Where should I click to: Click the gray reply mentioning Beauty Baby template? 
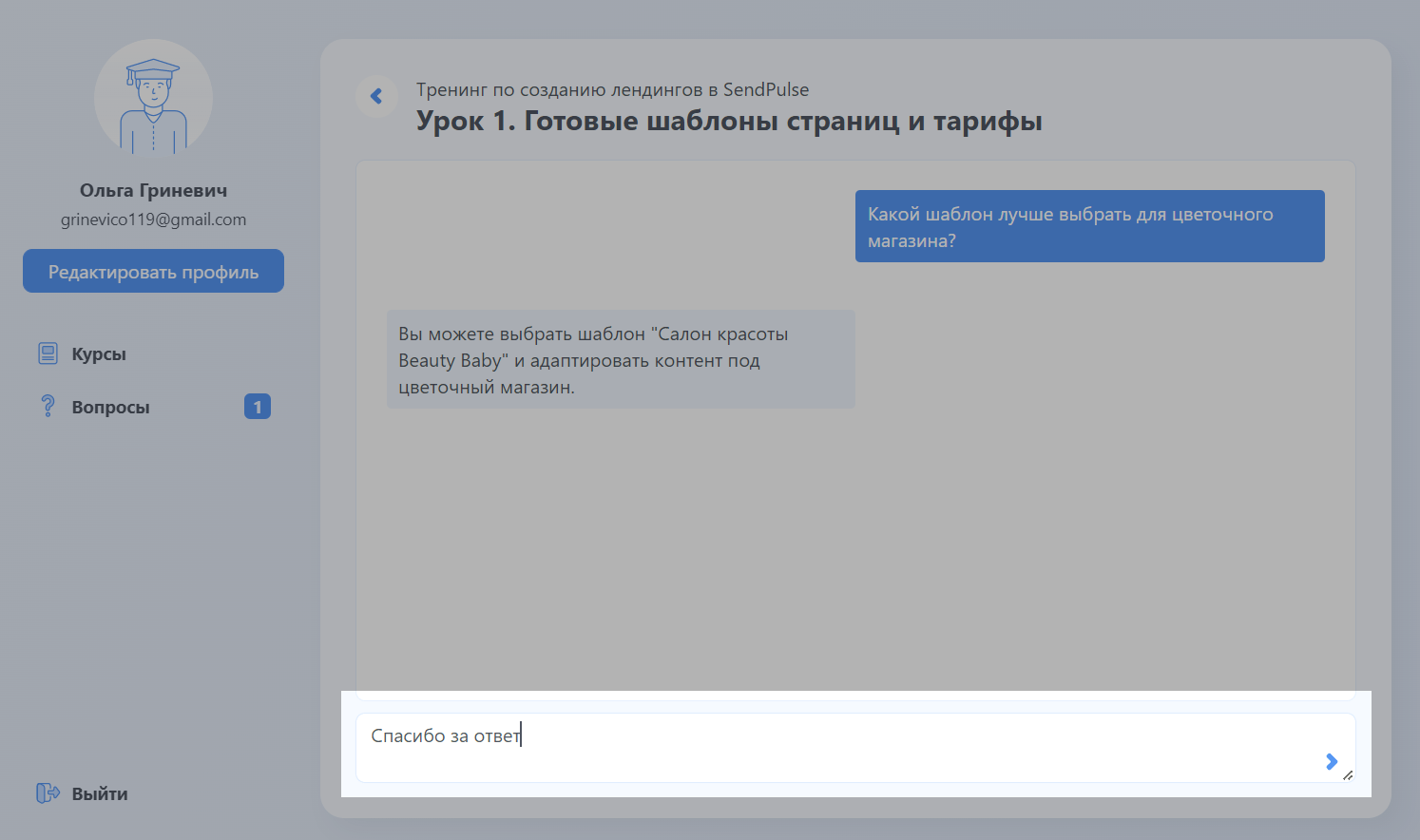[x=620, y=360]
